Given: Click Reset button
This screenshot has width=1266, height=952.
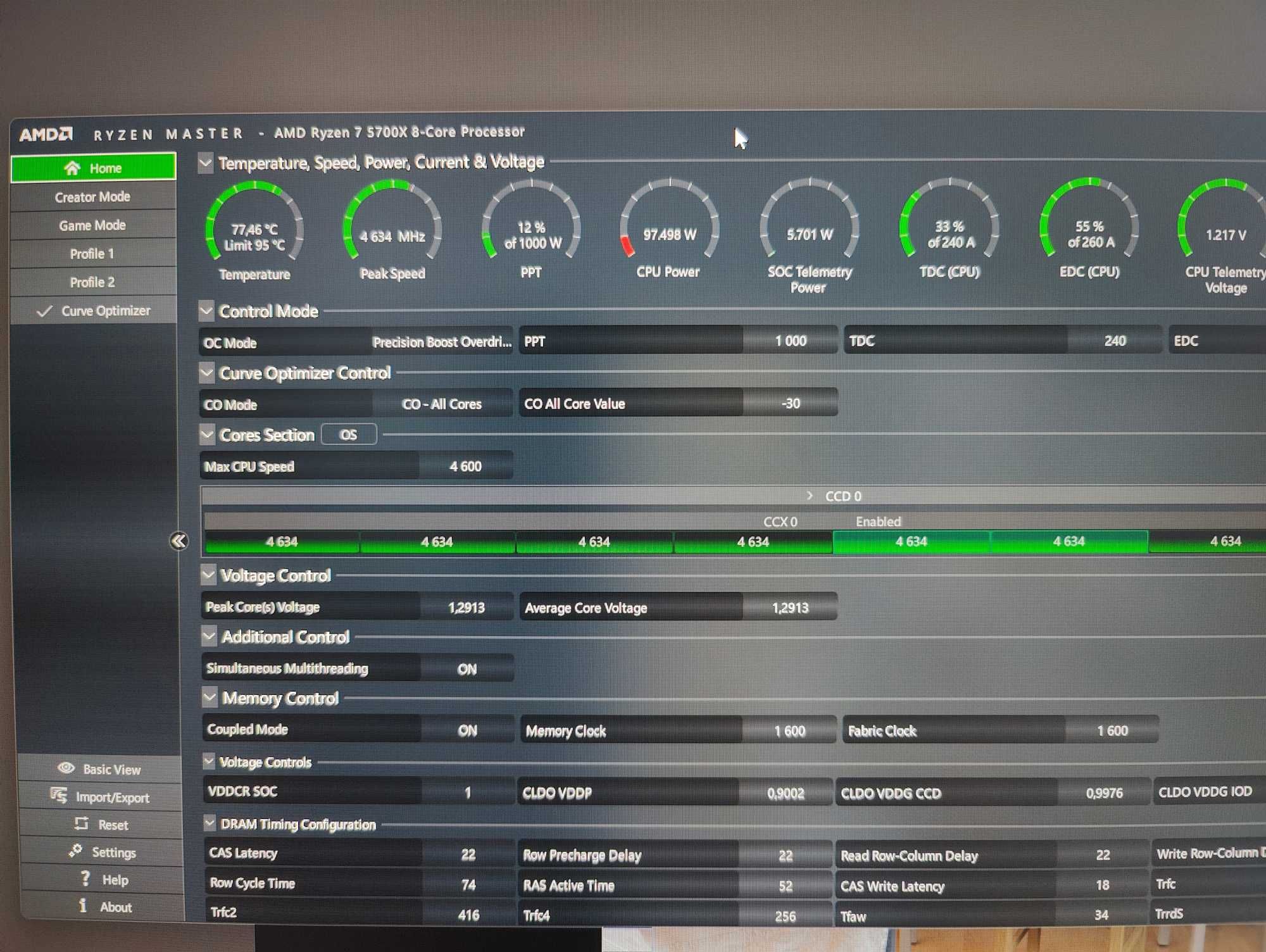Looking at the screenshot, I should point(102,825).
